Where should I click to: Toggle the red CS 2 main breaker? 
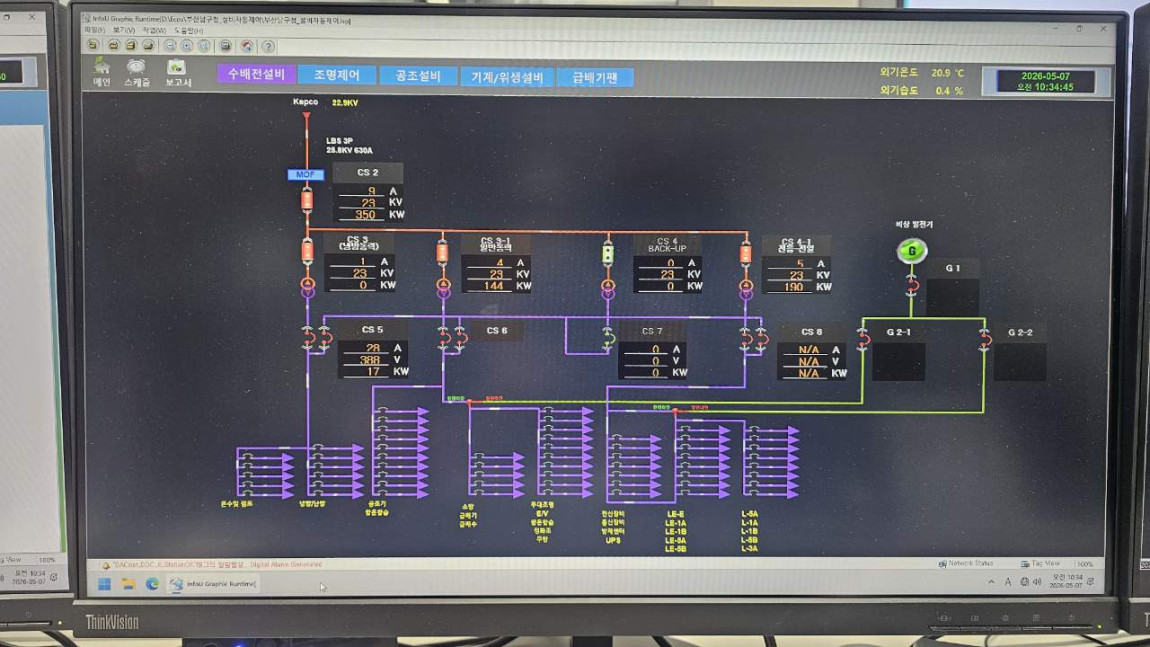tap(307, 200)
